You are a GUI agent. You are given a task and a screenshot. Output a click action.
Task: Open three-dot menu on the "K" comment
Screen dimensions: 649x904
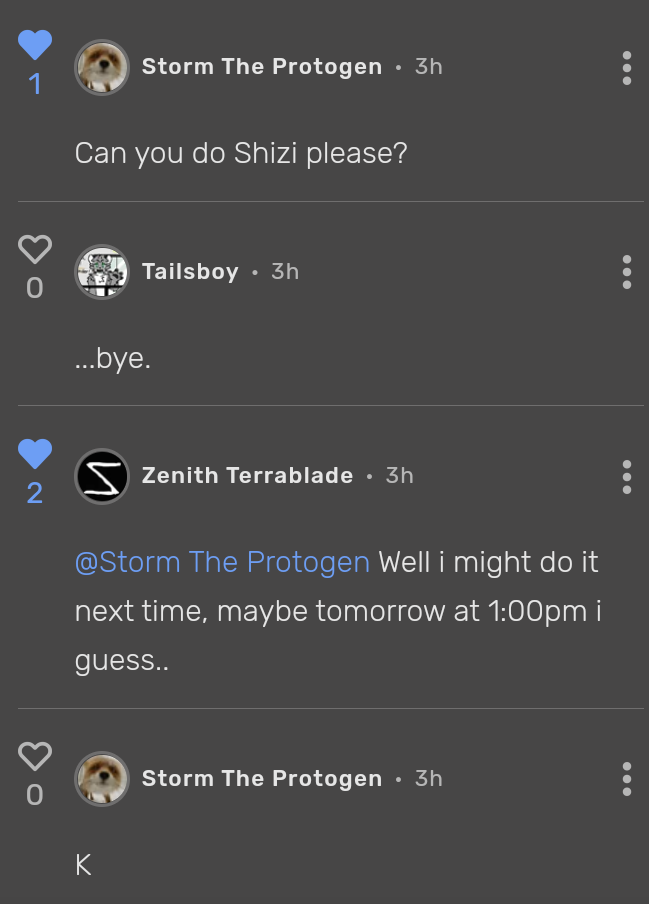pos(627,778)
